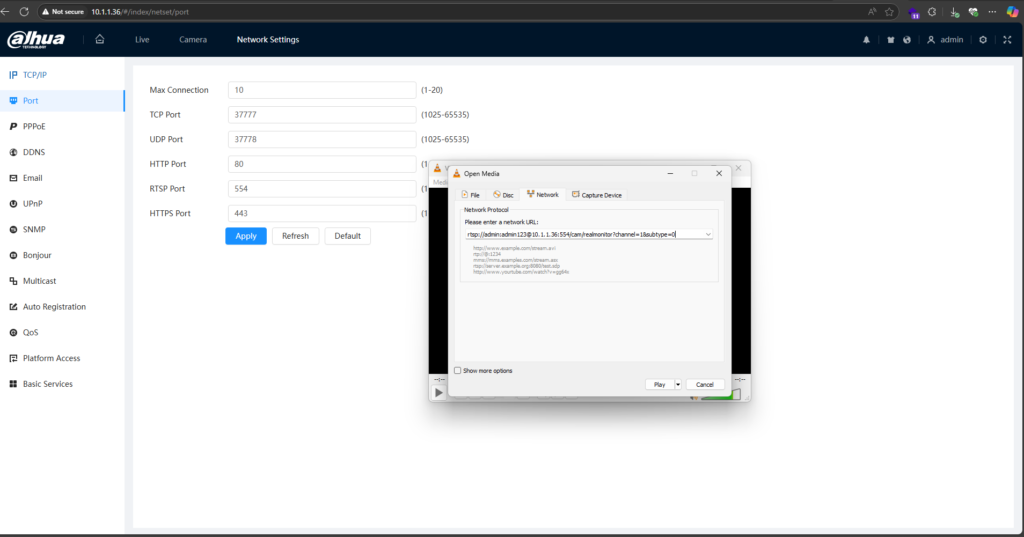Restore port values with Default button
The width and height of the screenshot is (1024, 537).
[347, 236]
